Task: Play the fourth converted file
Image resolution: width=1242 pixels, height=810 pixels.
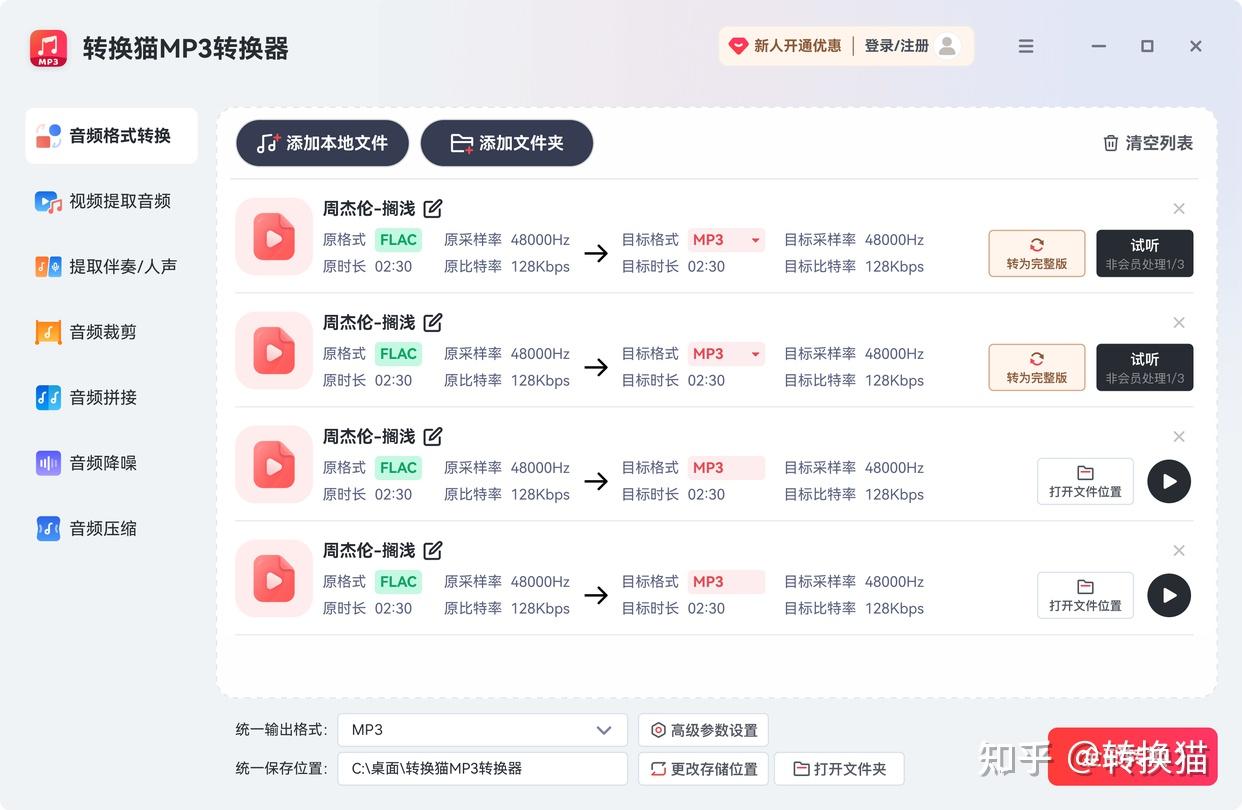Action: [x=1168, y=595]
